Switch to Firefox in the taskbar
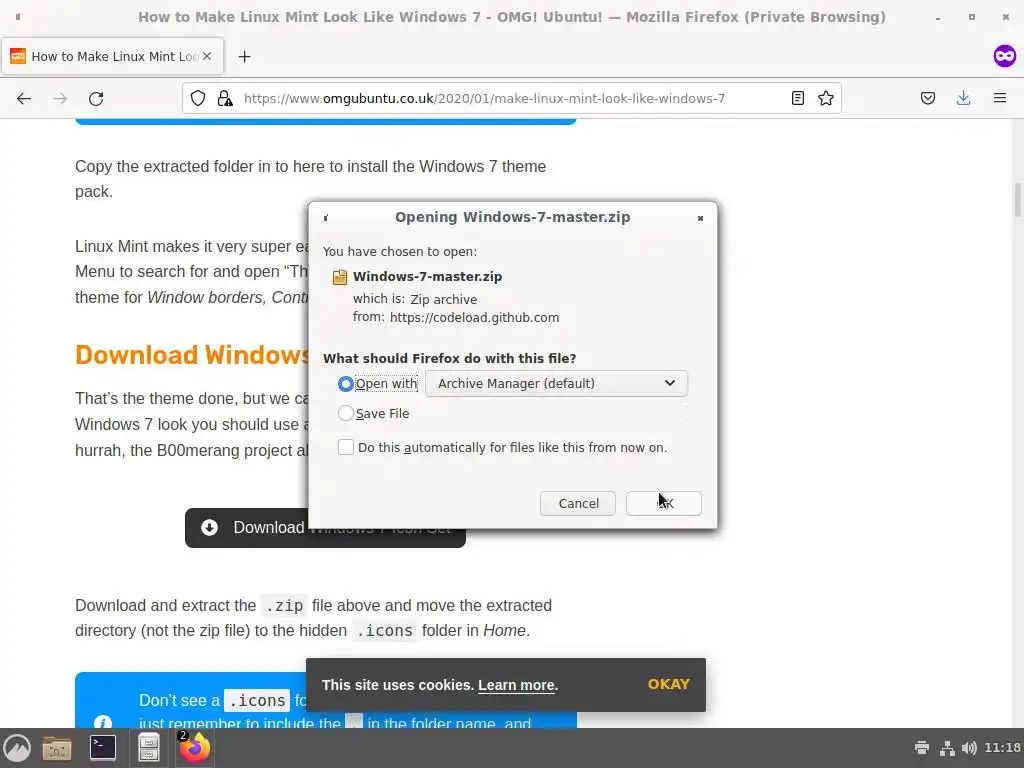Viewport: 1024px width, 768px height. pyautogui.click(x=195, y=748)
